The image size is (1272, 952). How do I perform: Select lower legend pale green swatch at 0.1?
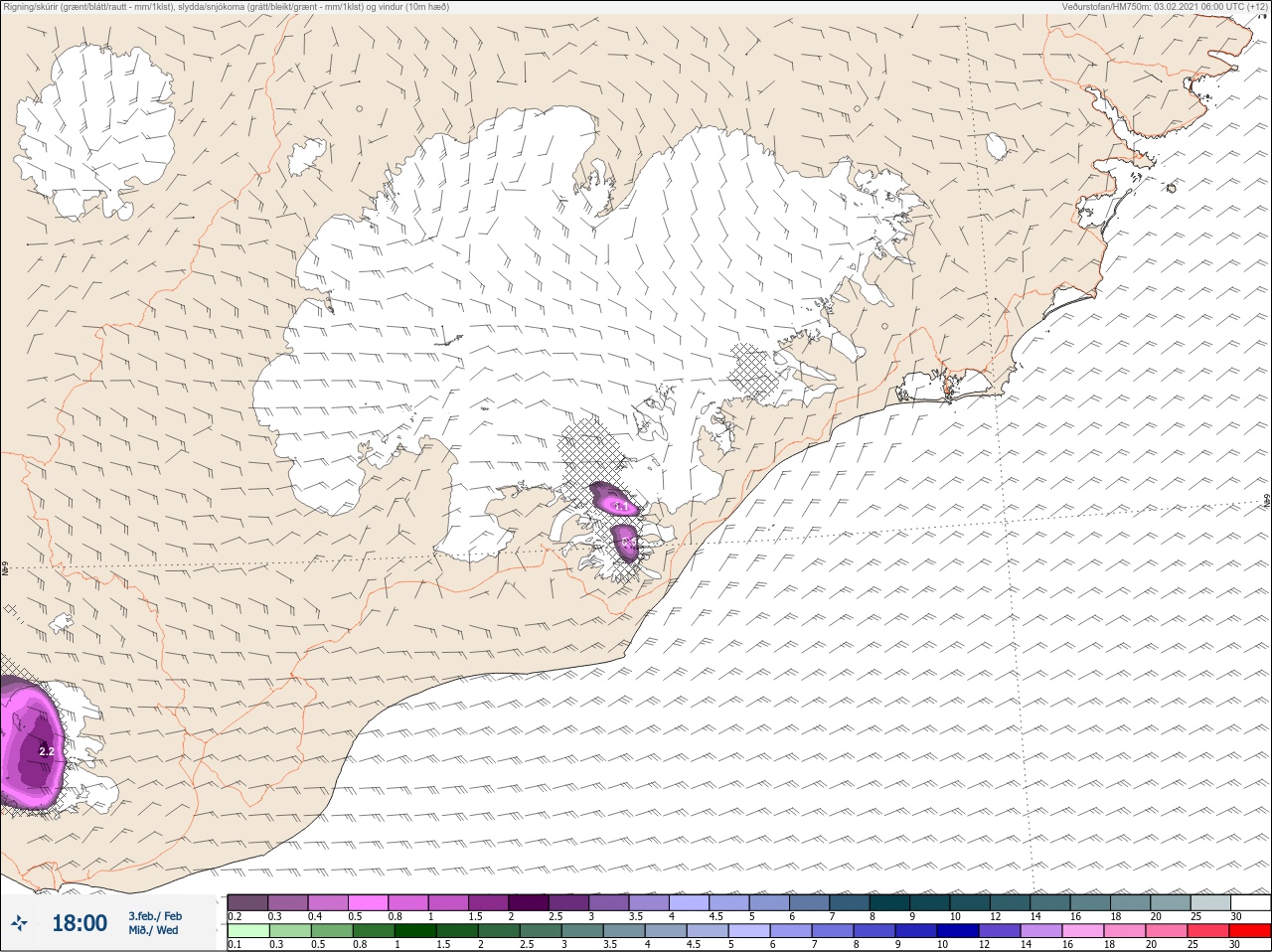tap(248, 931)
